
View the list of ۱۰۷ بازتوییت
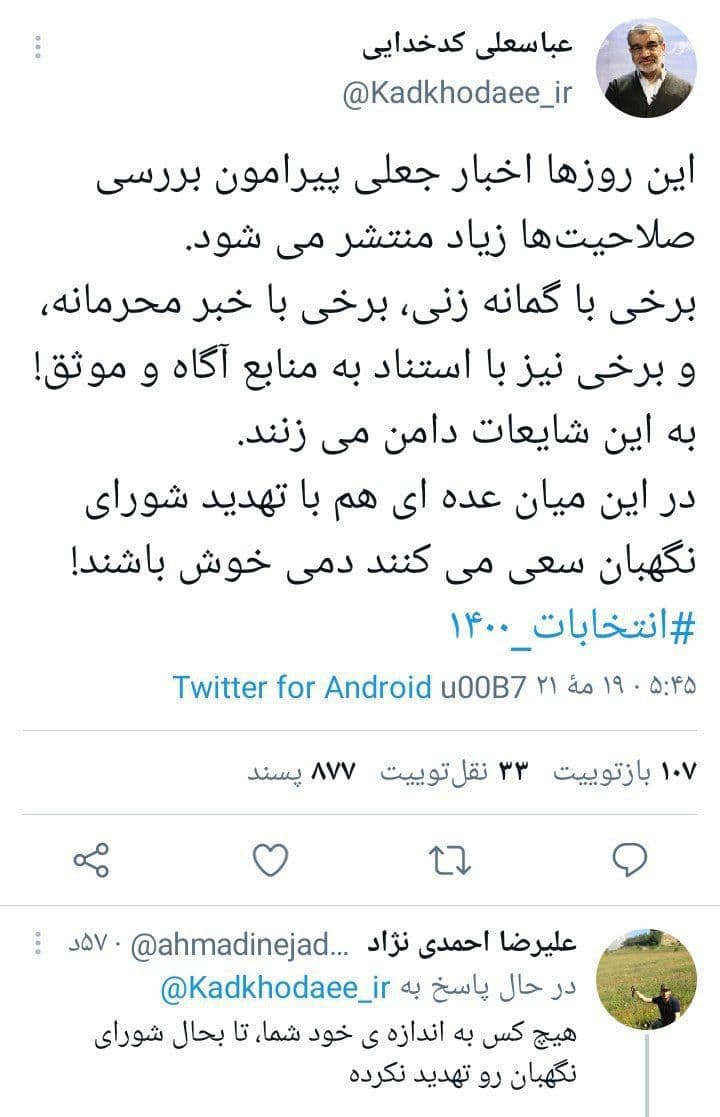pos(625,772)
